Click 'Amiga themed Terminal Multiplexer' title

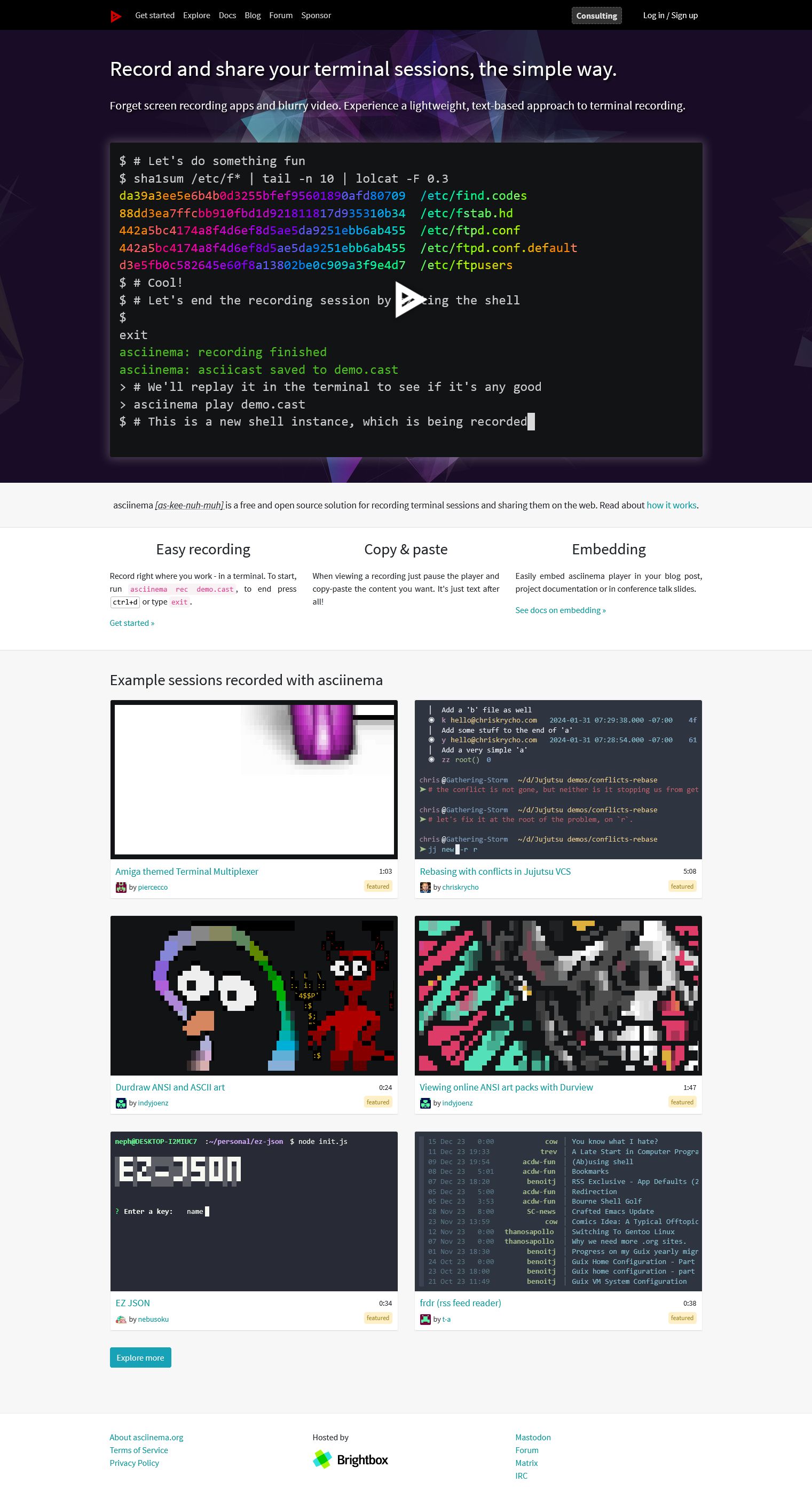click(187, 872)
